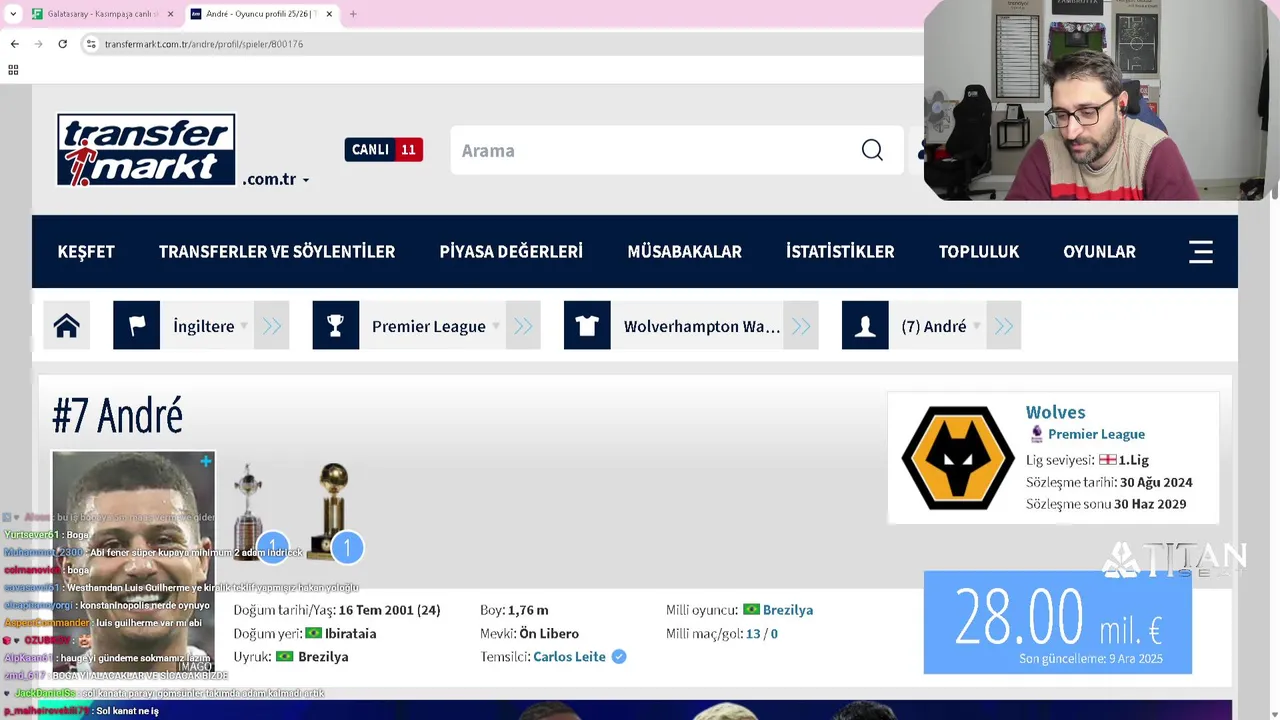Click the double arrow after İngiltere
The image size is (1280, 720).
272,326
